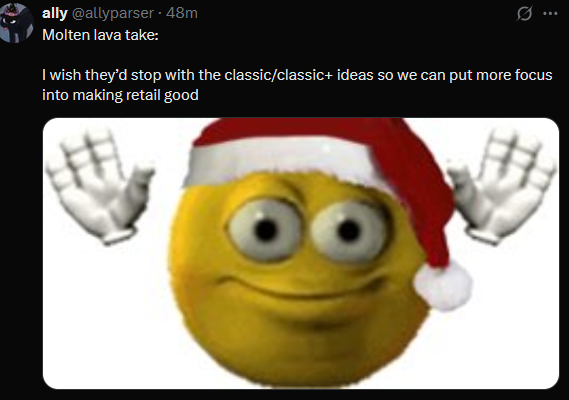Click the white fur brim of hat

[x=279, y=162]
